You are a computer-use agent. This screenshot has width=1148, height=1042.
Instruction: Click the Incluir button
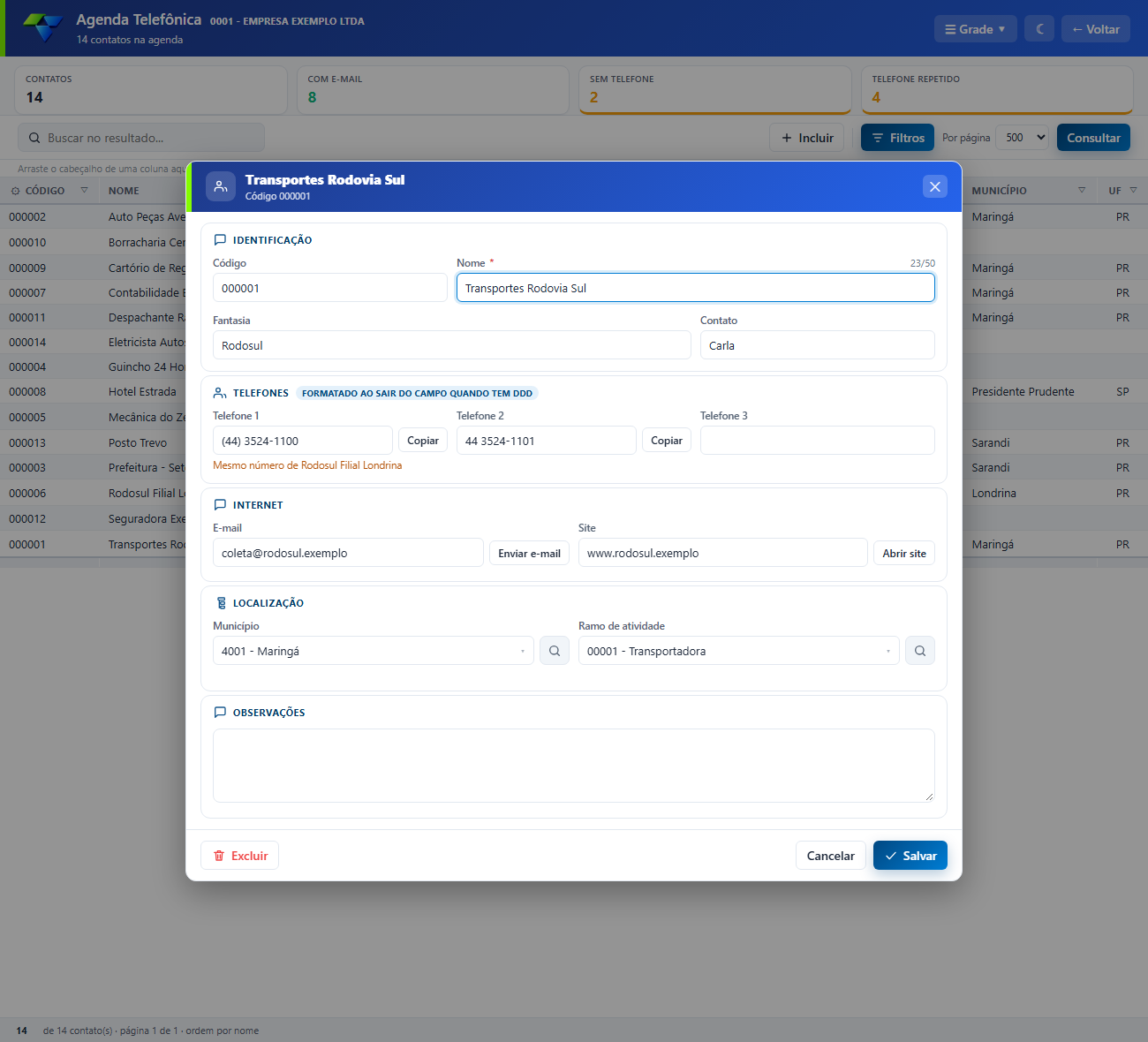click(807, 138)
